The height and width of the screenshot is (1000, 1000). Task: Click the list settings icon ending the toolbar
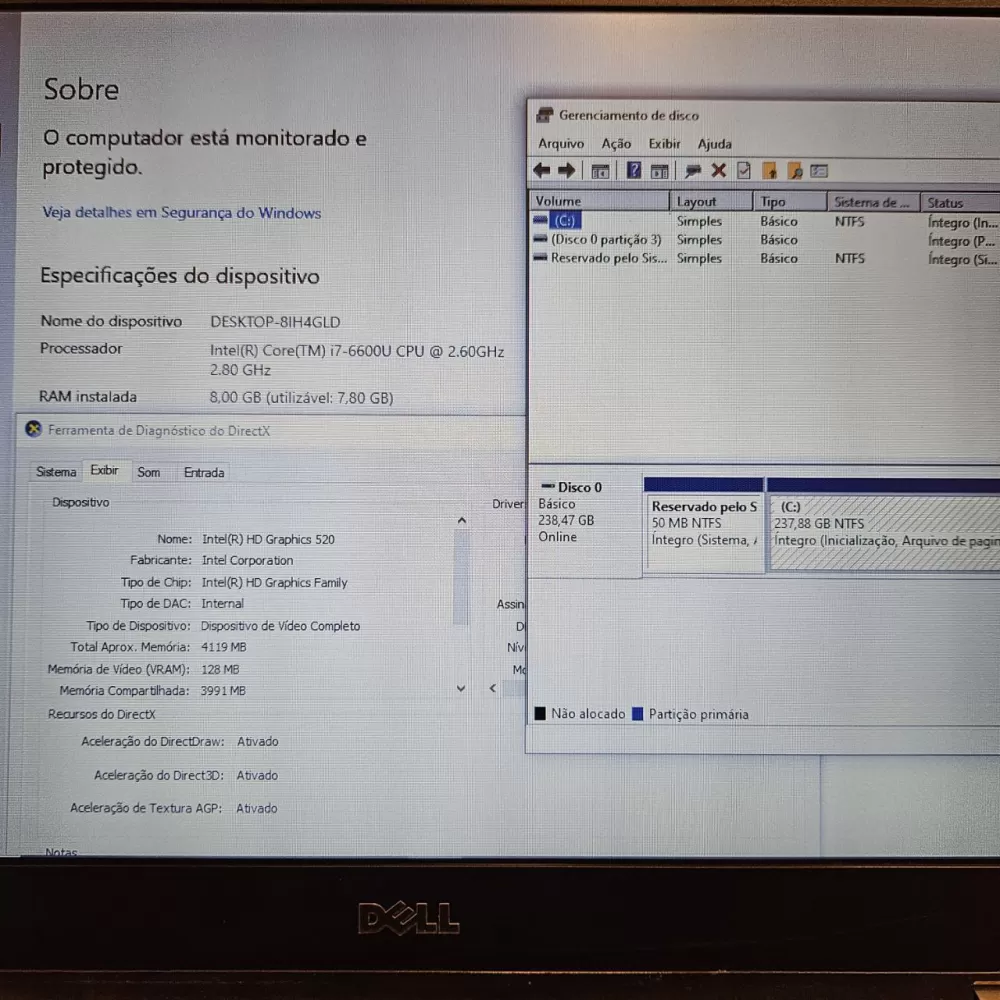(x=819, y=171)
